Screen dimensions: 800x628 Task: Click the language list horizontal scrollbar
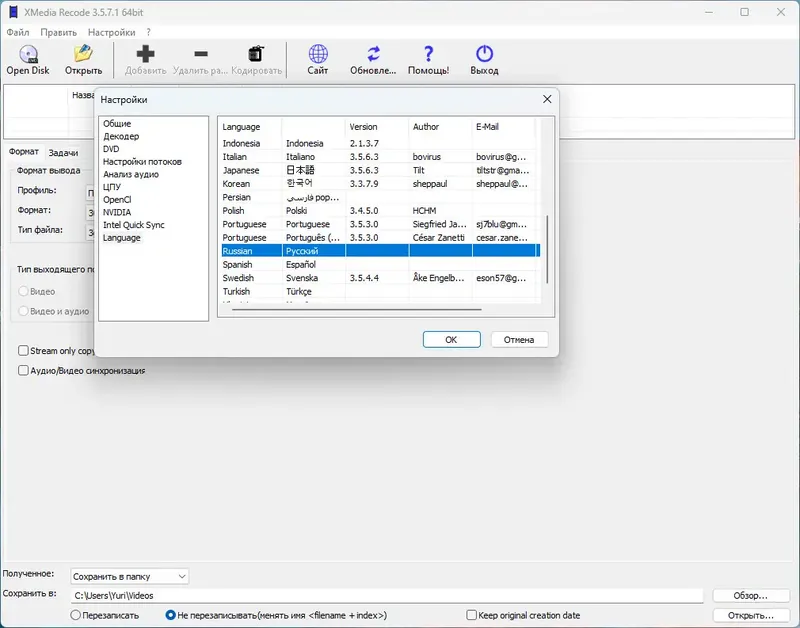click(357, 309)
